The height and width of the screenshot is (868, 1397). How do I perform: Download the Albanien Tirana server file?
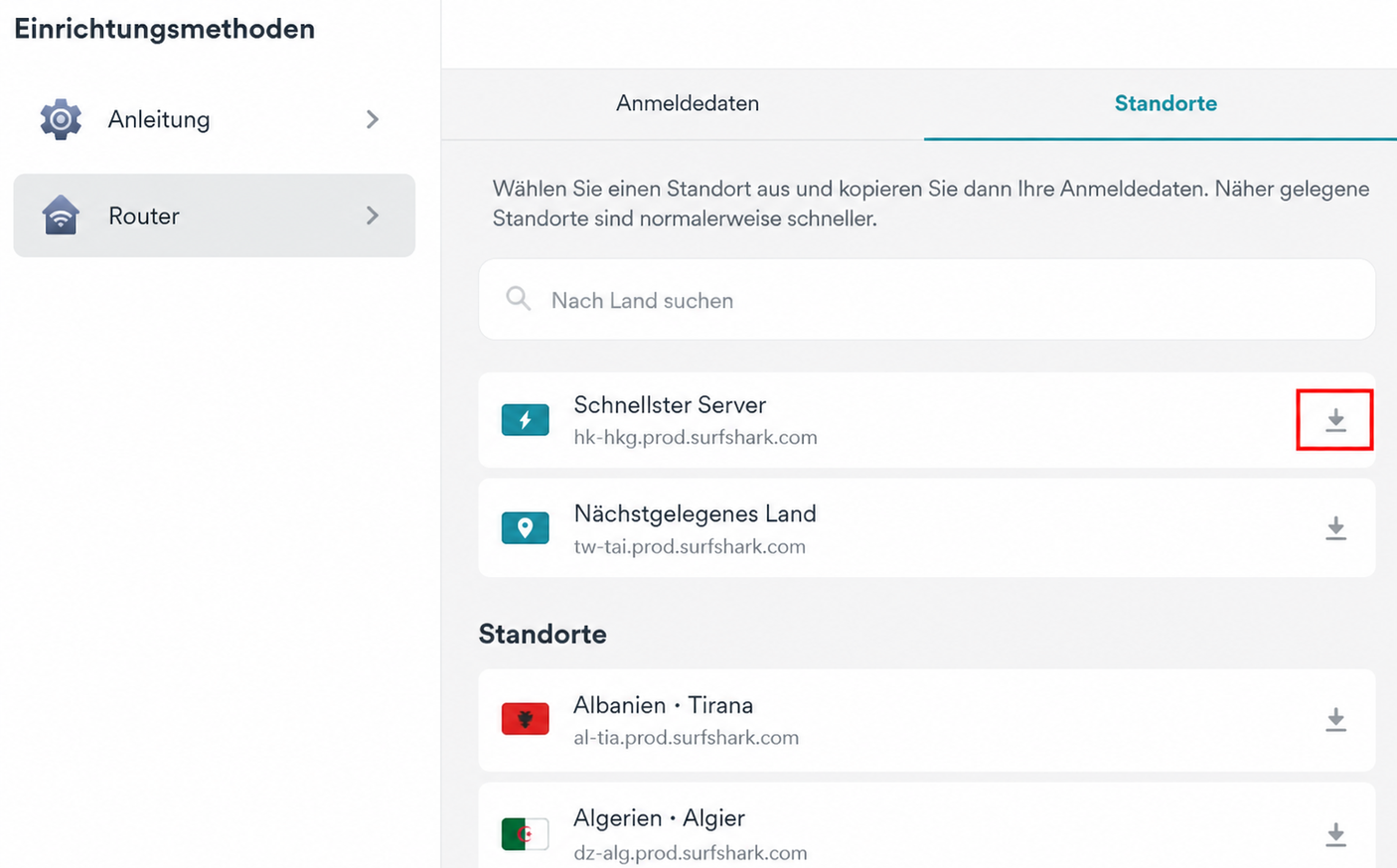pyautogui.click(x=1335, y=720)
